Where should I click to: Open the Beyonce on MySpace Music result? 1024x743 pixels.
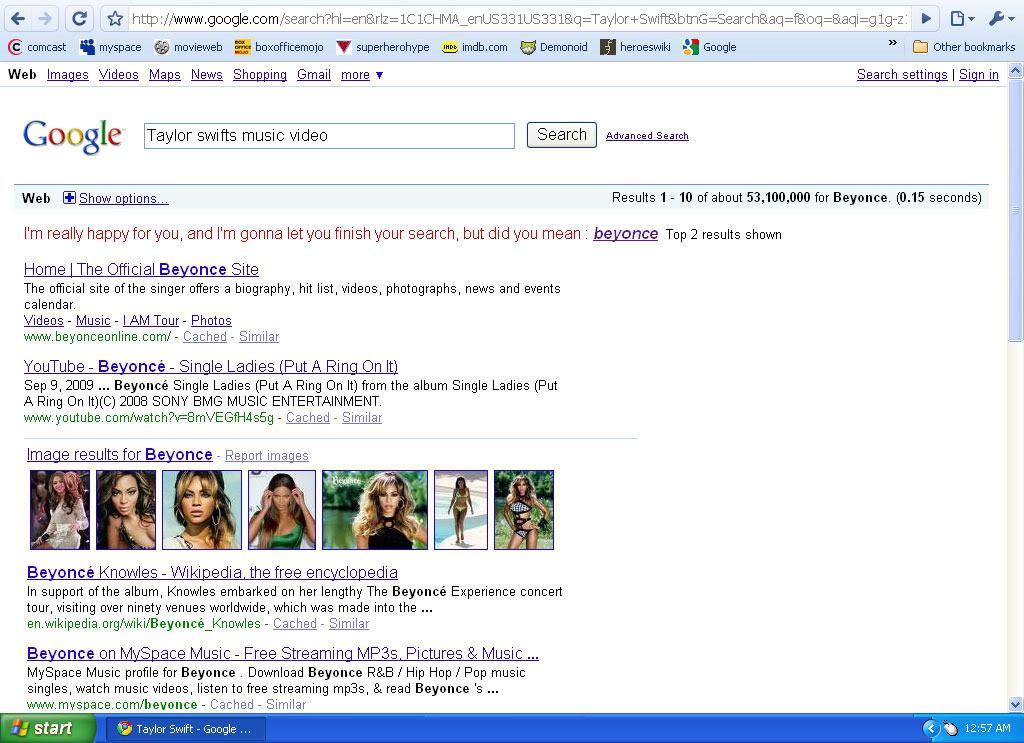(283, 653)
